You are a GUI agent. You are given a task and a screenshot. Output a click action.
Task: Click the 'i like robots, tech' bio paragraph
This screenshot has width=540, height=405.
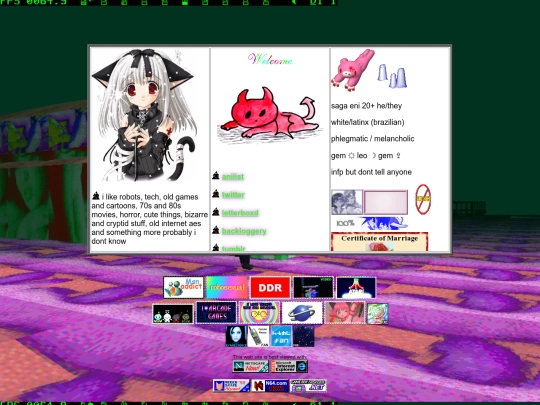149,219
